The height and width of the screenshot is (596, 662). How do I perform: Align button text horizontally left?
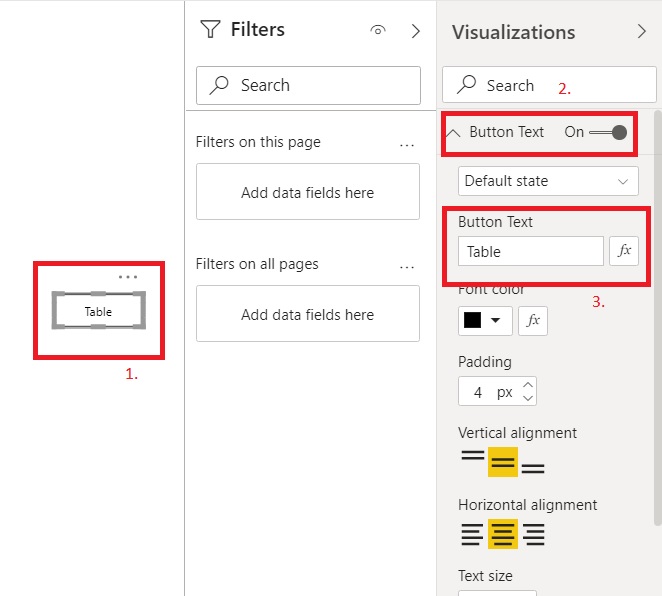pos(472,534)
